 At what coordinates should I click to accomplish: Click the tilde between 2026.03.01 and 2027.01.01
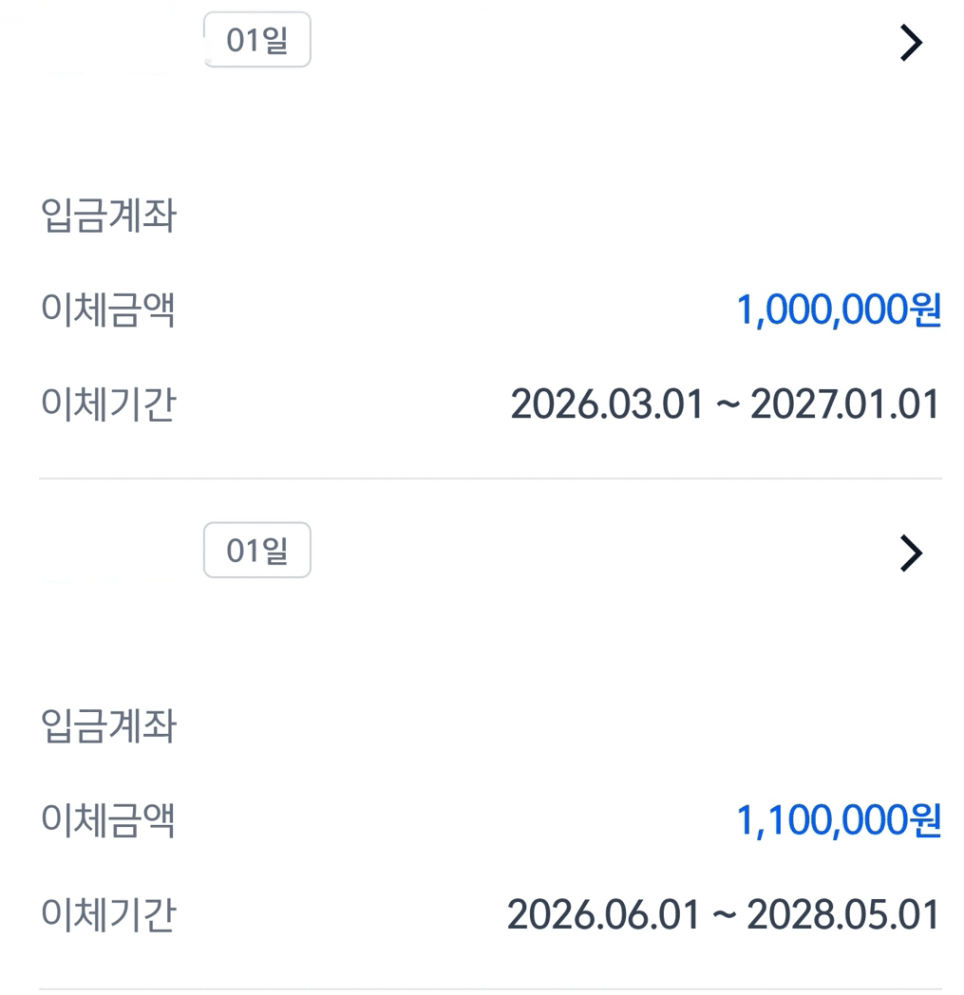727,405
